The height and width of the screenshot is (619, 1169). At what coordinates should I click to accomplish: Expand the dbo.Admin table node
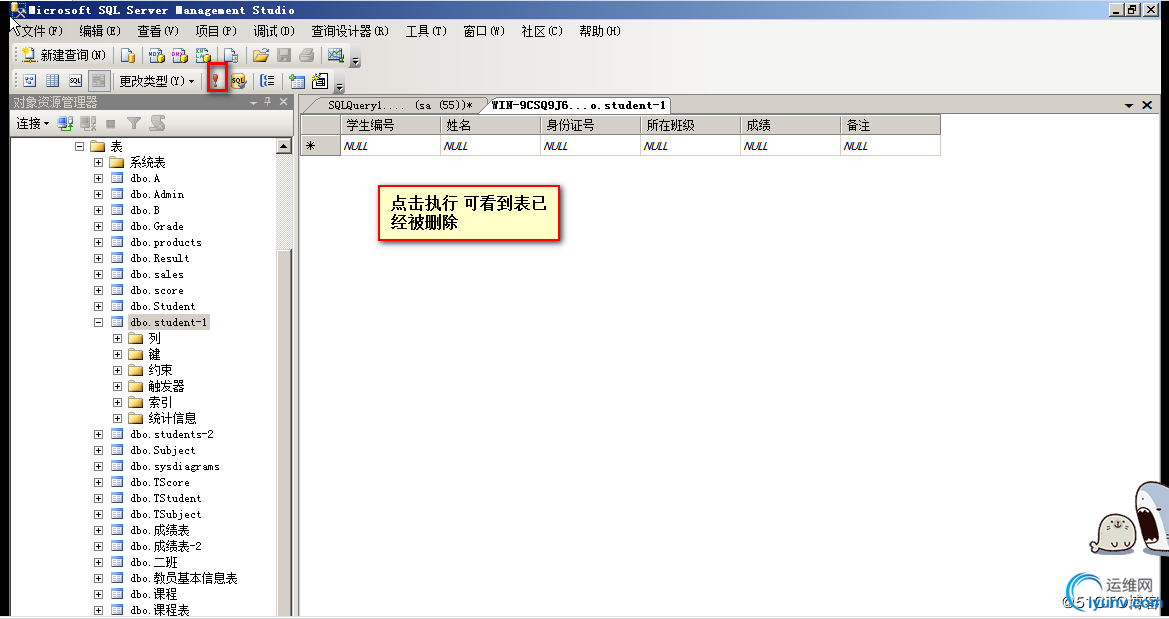[x=98, y=195]
